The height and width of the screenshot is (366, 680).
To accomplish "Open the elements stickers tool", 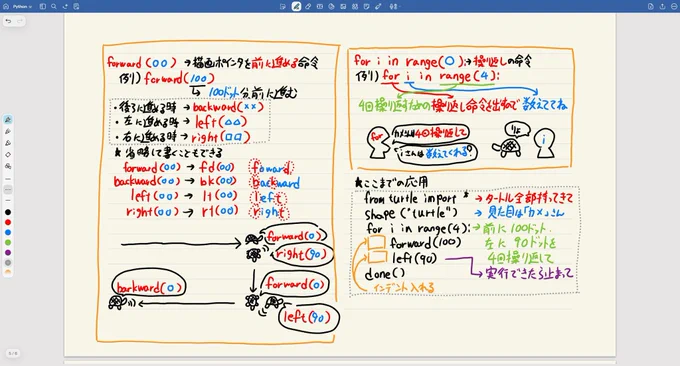I will (x=355, y=7).
